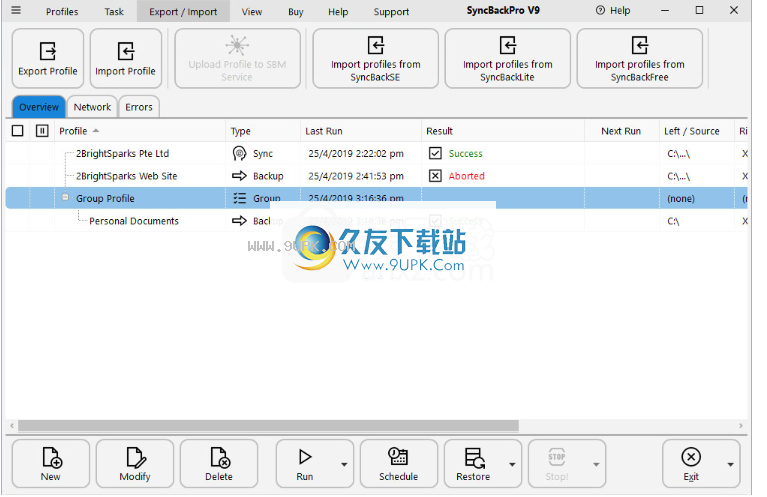Screen dimensions: 767x497
Task: Click the pause column header icon
Action: pos(42,131)
